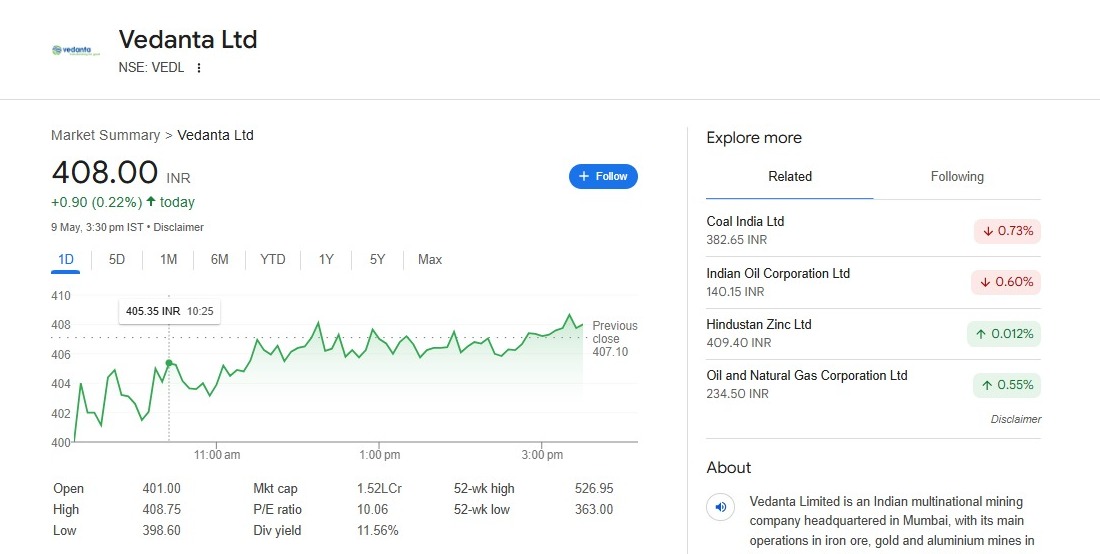The height and width of the screenshot is (554, 1100).
Task: Switch chart to 5D range
Action: coord(116,259)
